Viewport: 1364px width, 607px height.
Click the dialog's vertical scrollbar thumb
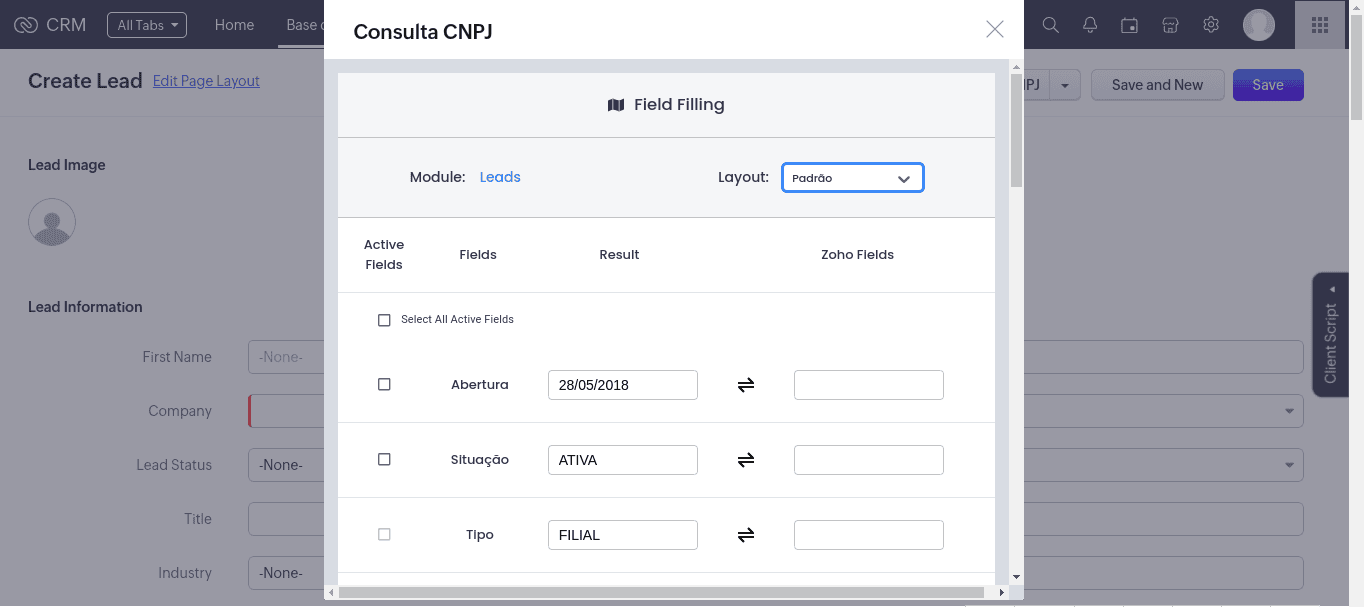[1016, 130]
